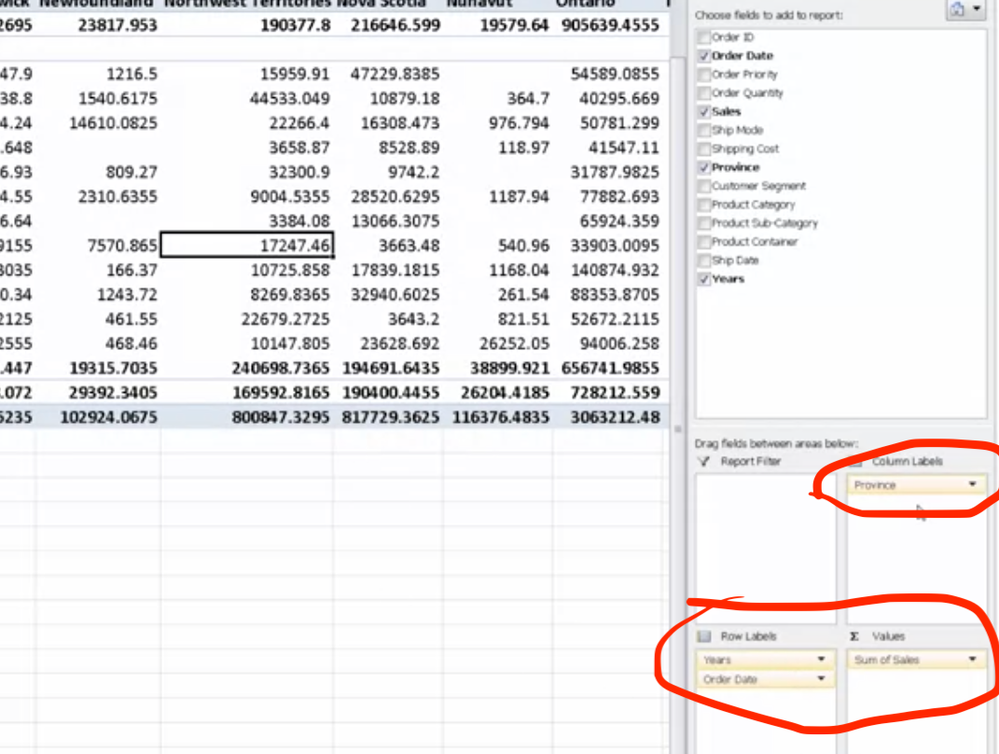Uncheck the Province field checkbox
Image resolution: width=999 pixels, height=754 pixels.
pos(704,168)
